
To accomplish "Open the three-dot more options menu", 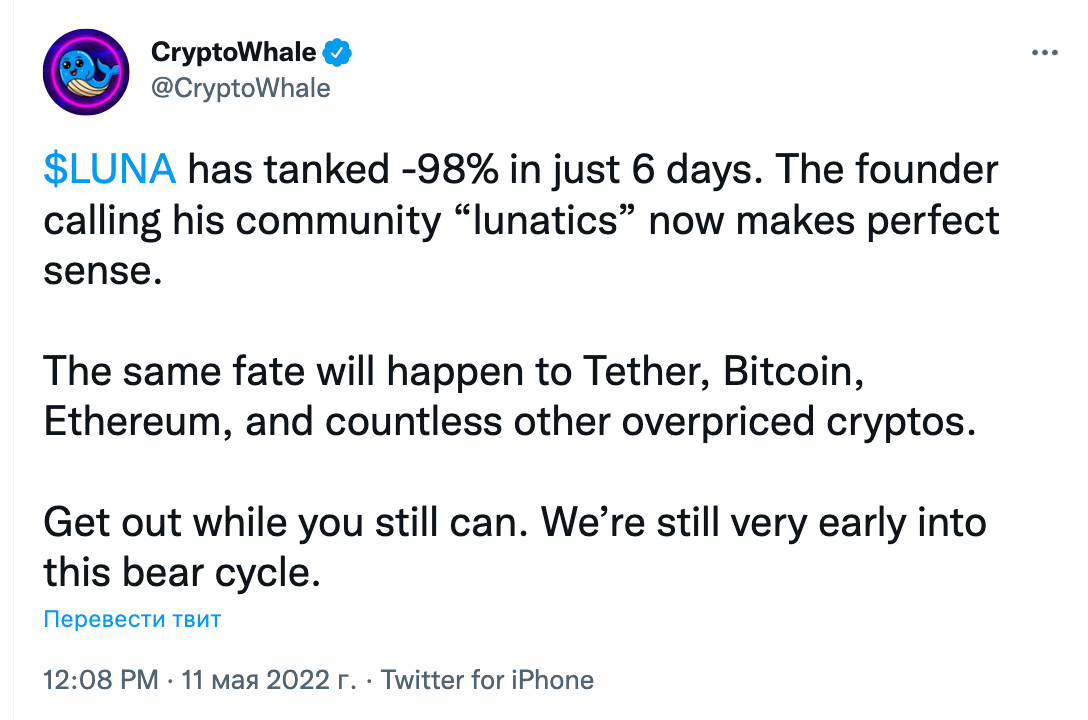I will 1043,52.
